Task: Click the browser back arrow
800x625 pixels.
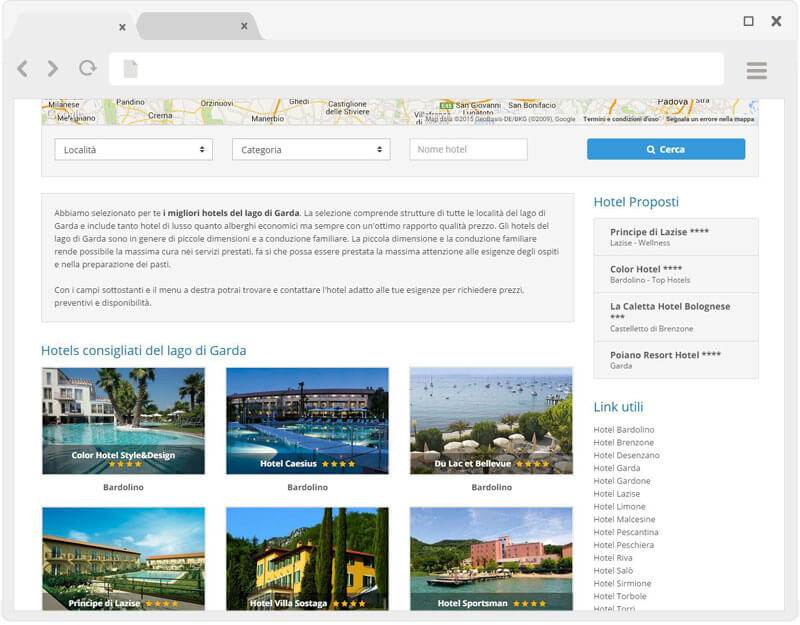Action: point(22,69)
